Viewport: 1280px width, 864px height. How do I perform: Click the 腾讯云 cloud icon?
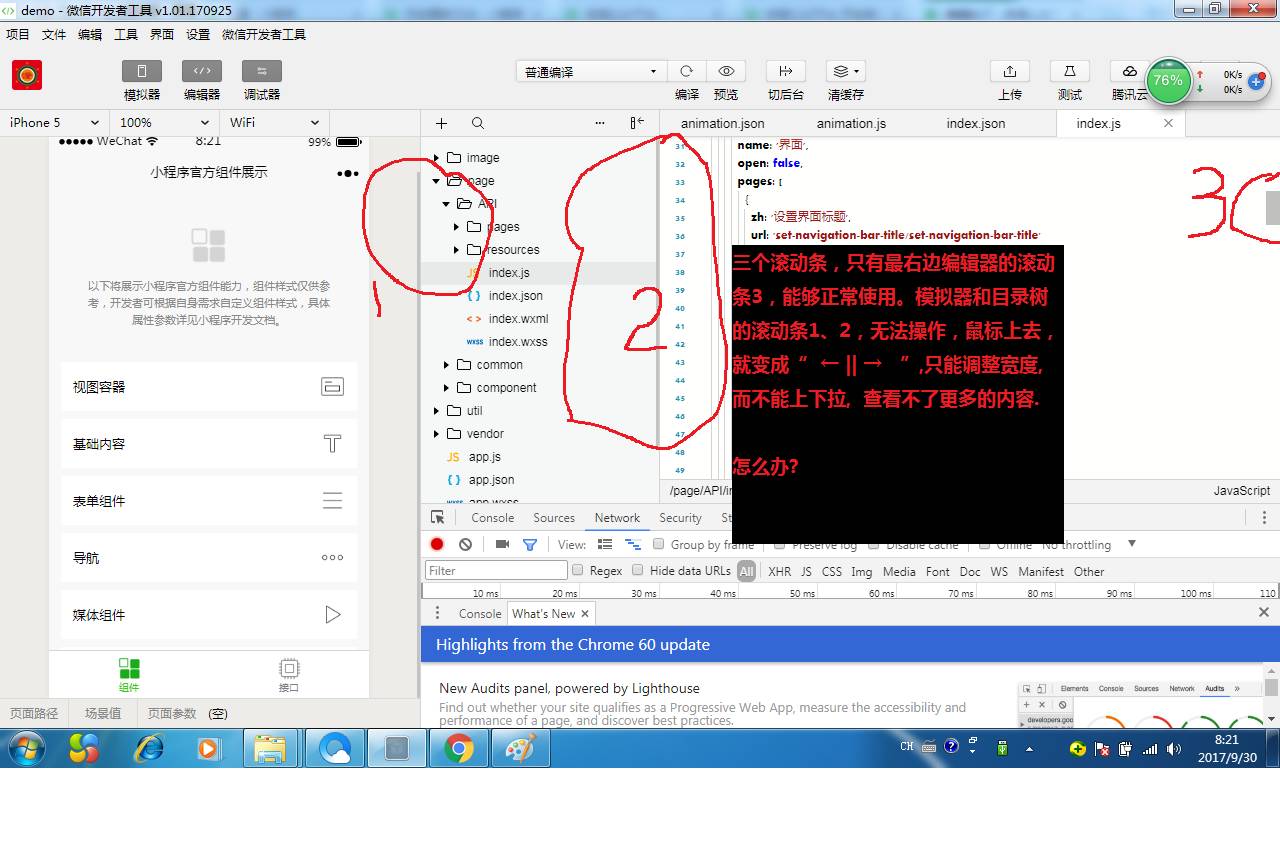point(1129,71)
